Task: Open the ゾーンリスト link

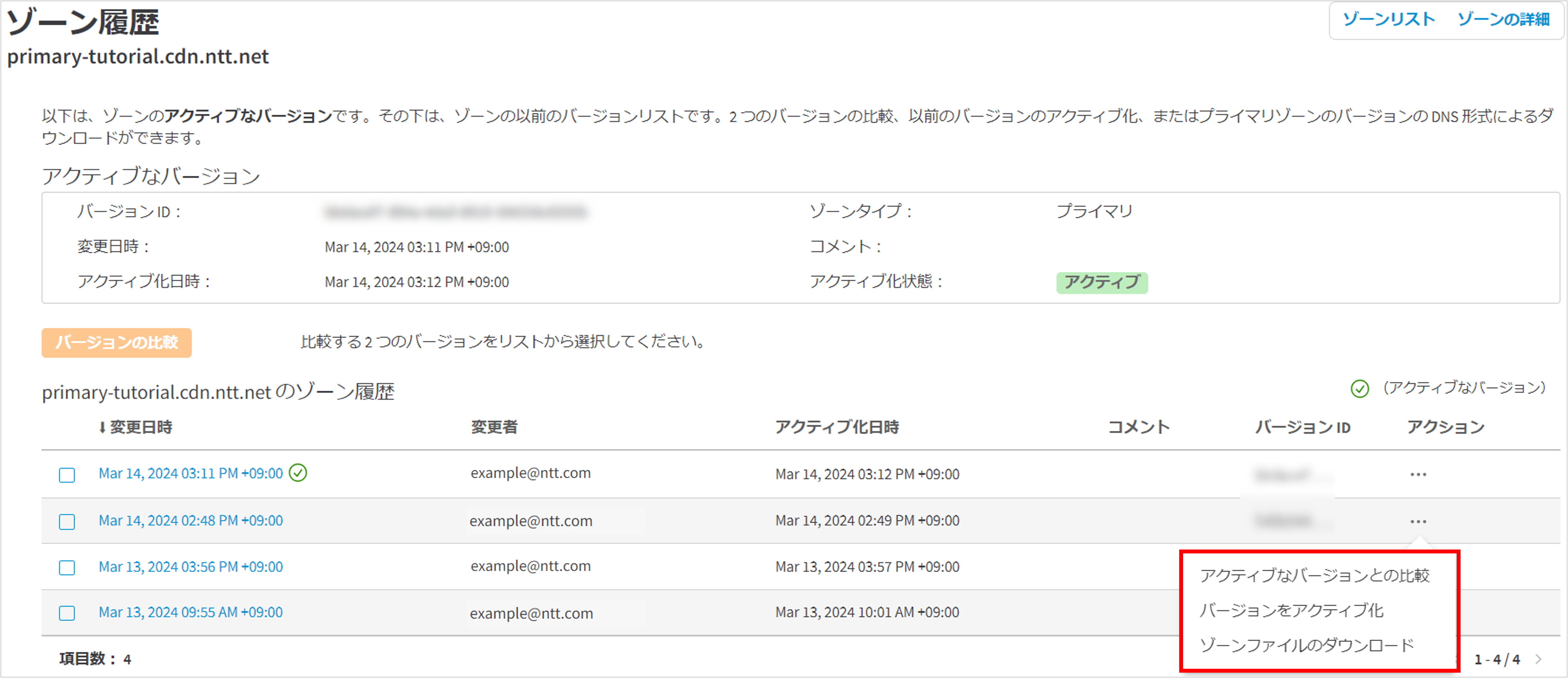Action: pos(1388,20)
